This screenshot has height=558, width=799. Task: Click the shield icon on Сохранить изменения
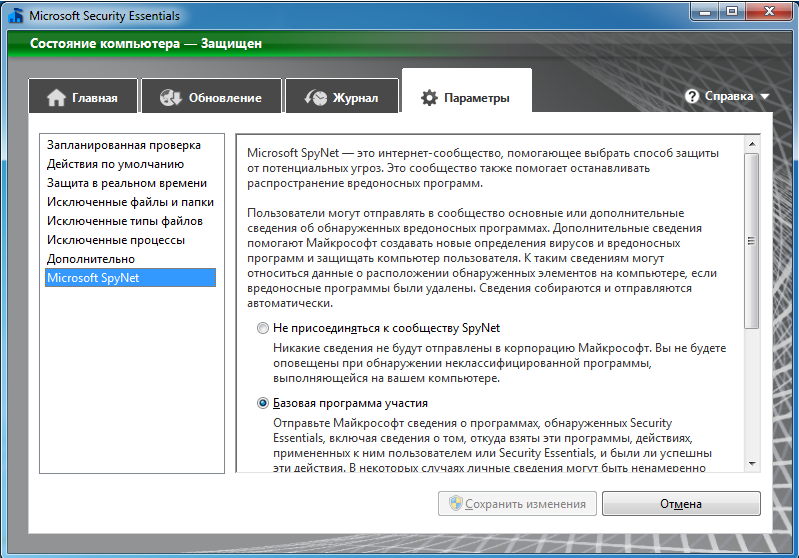tap(456, 503)
